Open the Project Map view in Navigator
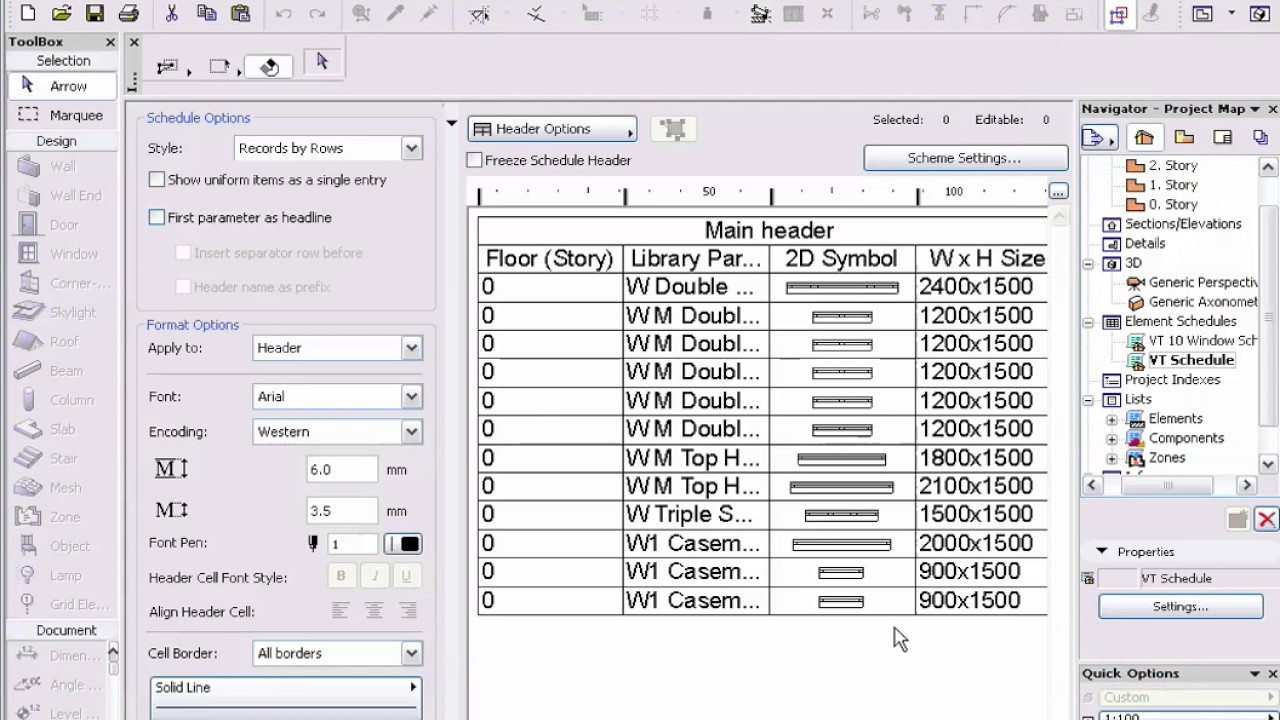Image resolution: width=1280 pixels, height=720 pixels. click(x=1144, y=137)
